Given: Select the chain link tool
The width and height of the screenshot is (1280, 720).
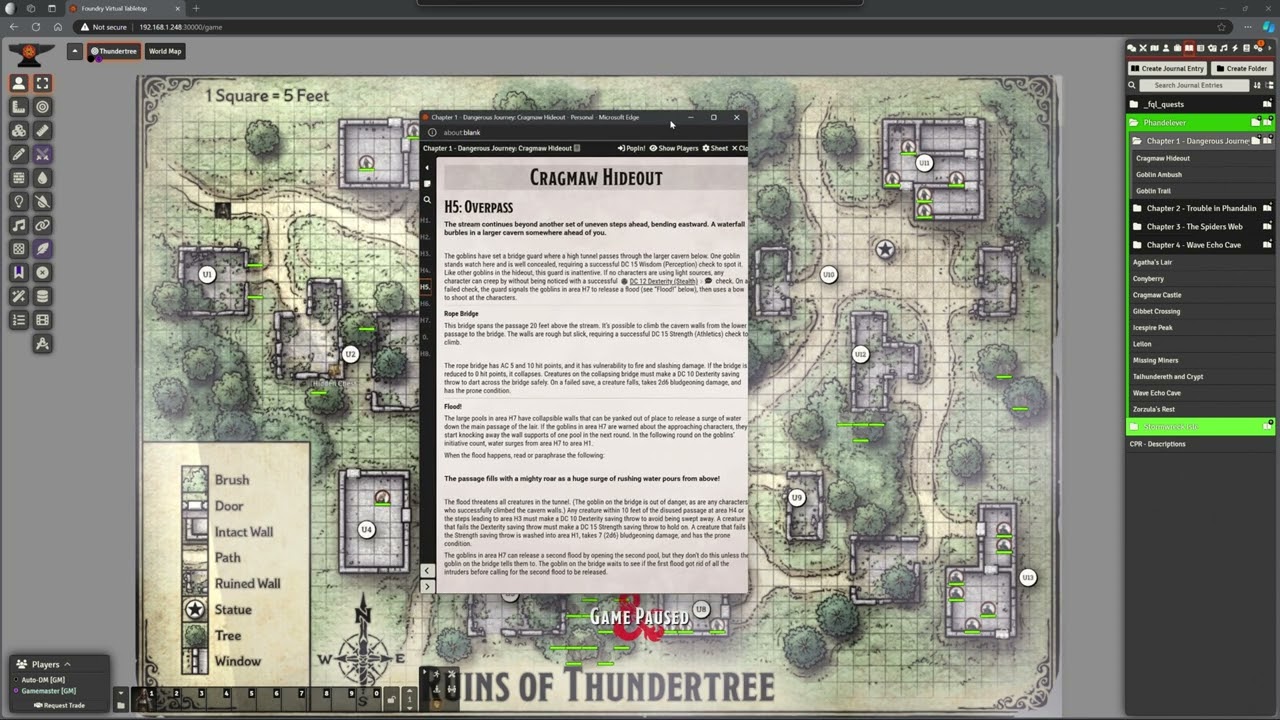Looking at the screenshot, I should click(x=42, y=225).
